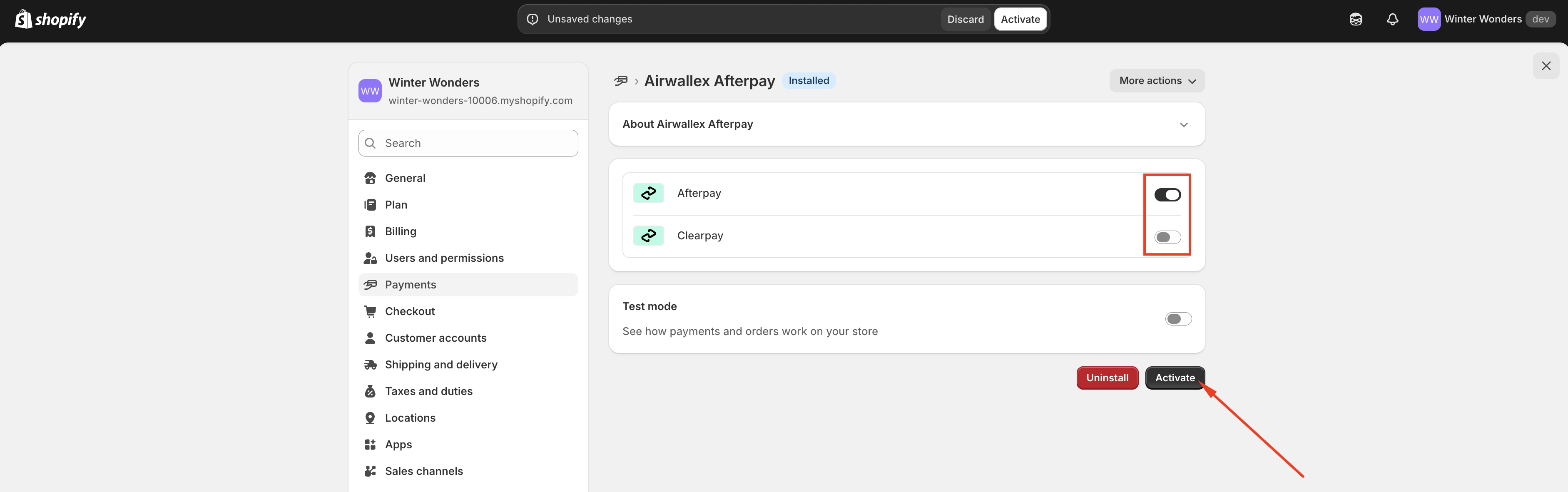Go to Sales channels settings

coord(424,471)
